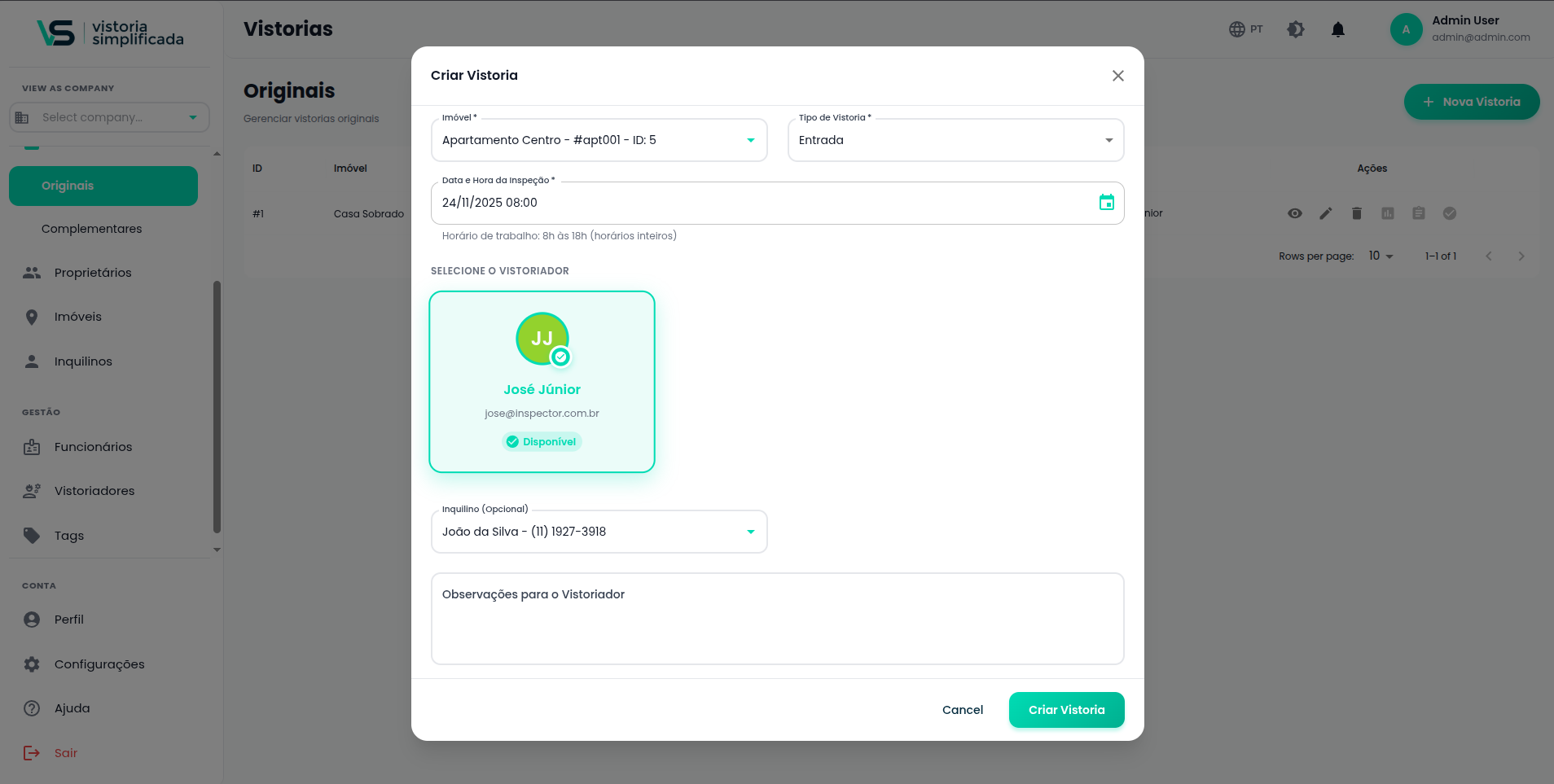The height and width of the screenshot is (784, 1554).
Task: Toggle the dark/light theme mode
Action: pyautogui.click(x=1295, y=29)
